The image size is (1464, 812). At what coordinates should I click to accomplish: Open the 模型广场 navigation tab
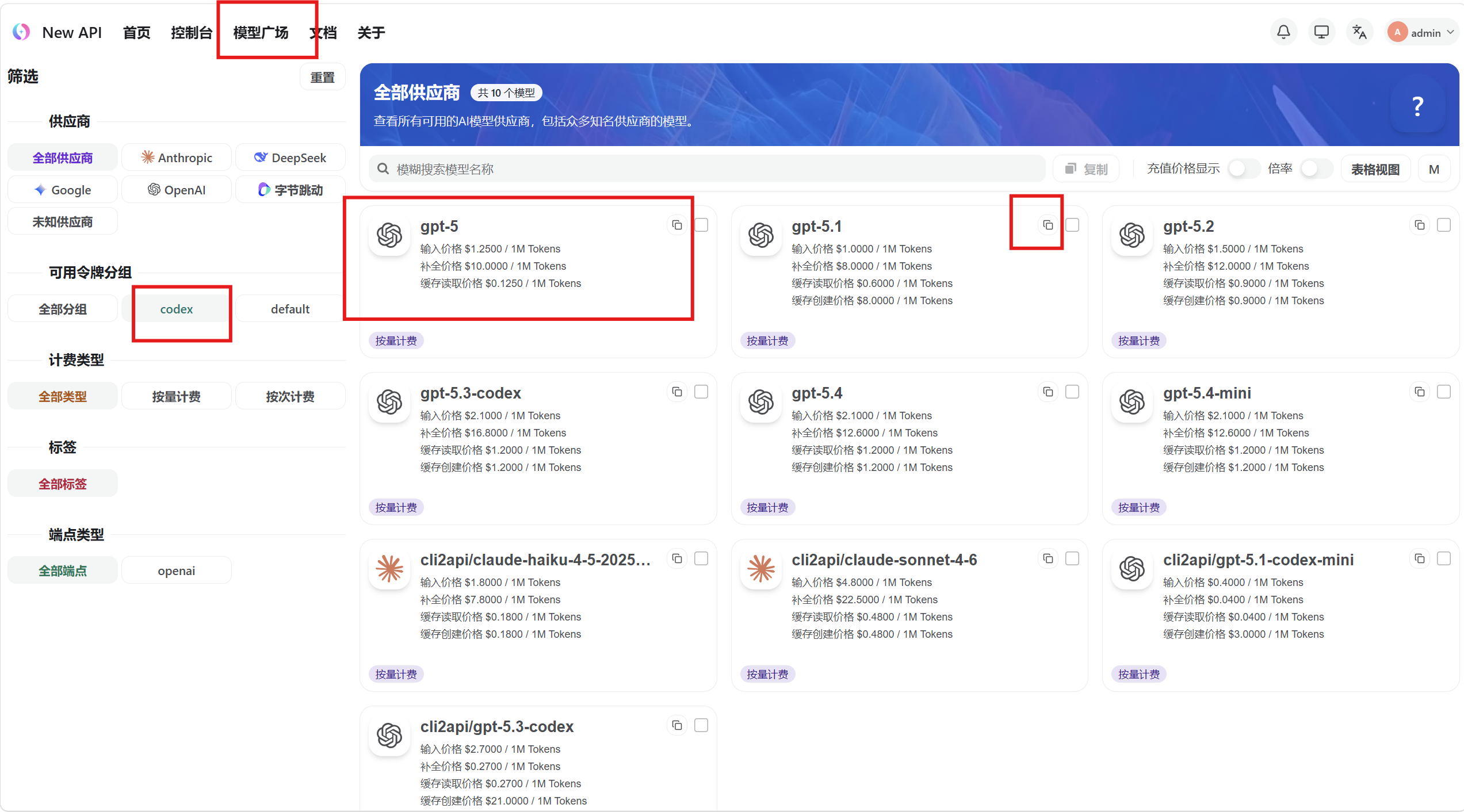261,33
